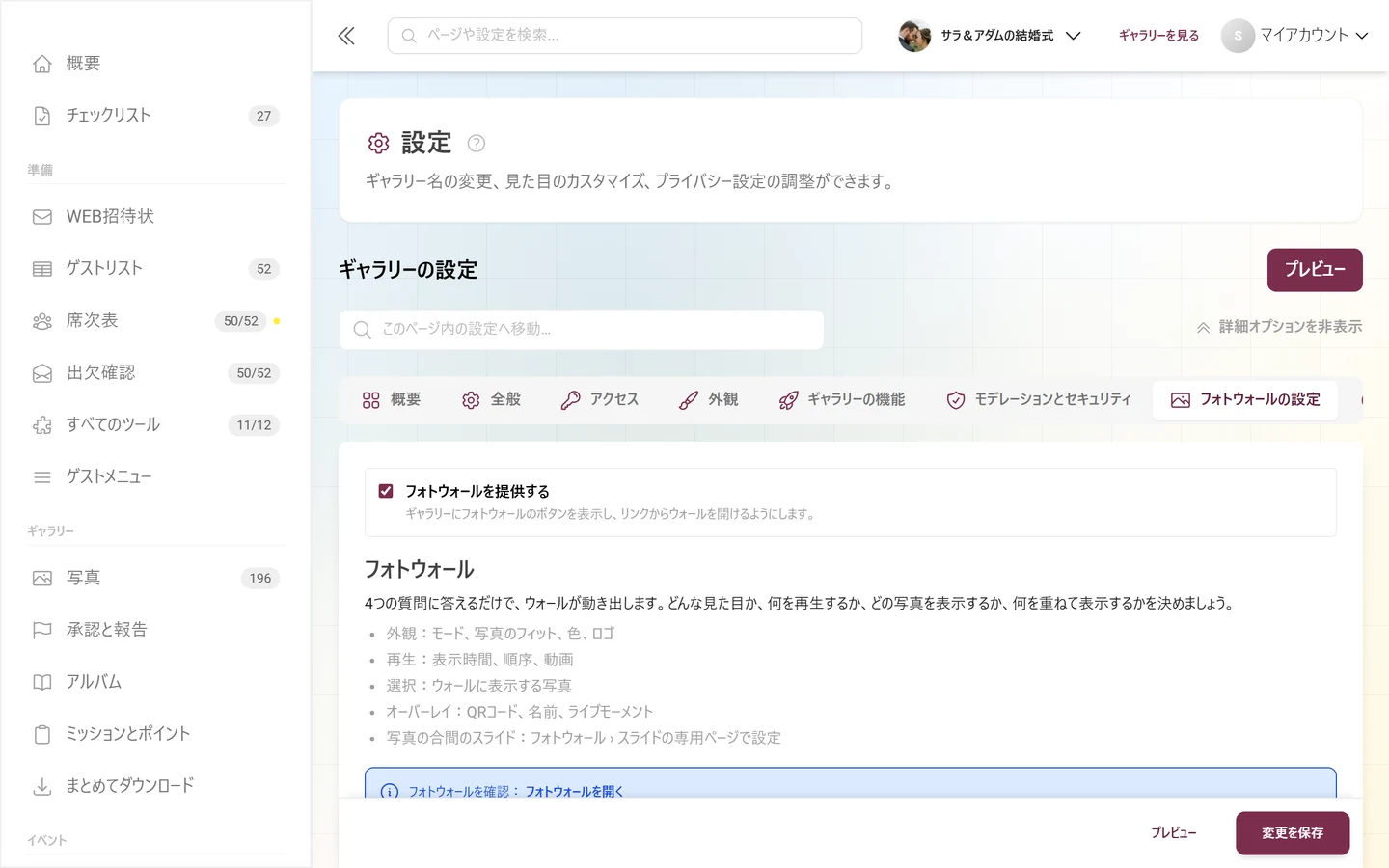1389x868 pixels.
Task: Click the help question mark next to 設定
Action: click(477, 144)
